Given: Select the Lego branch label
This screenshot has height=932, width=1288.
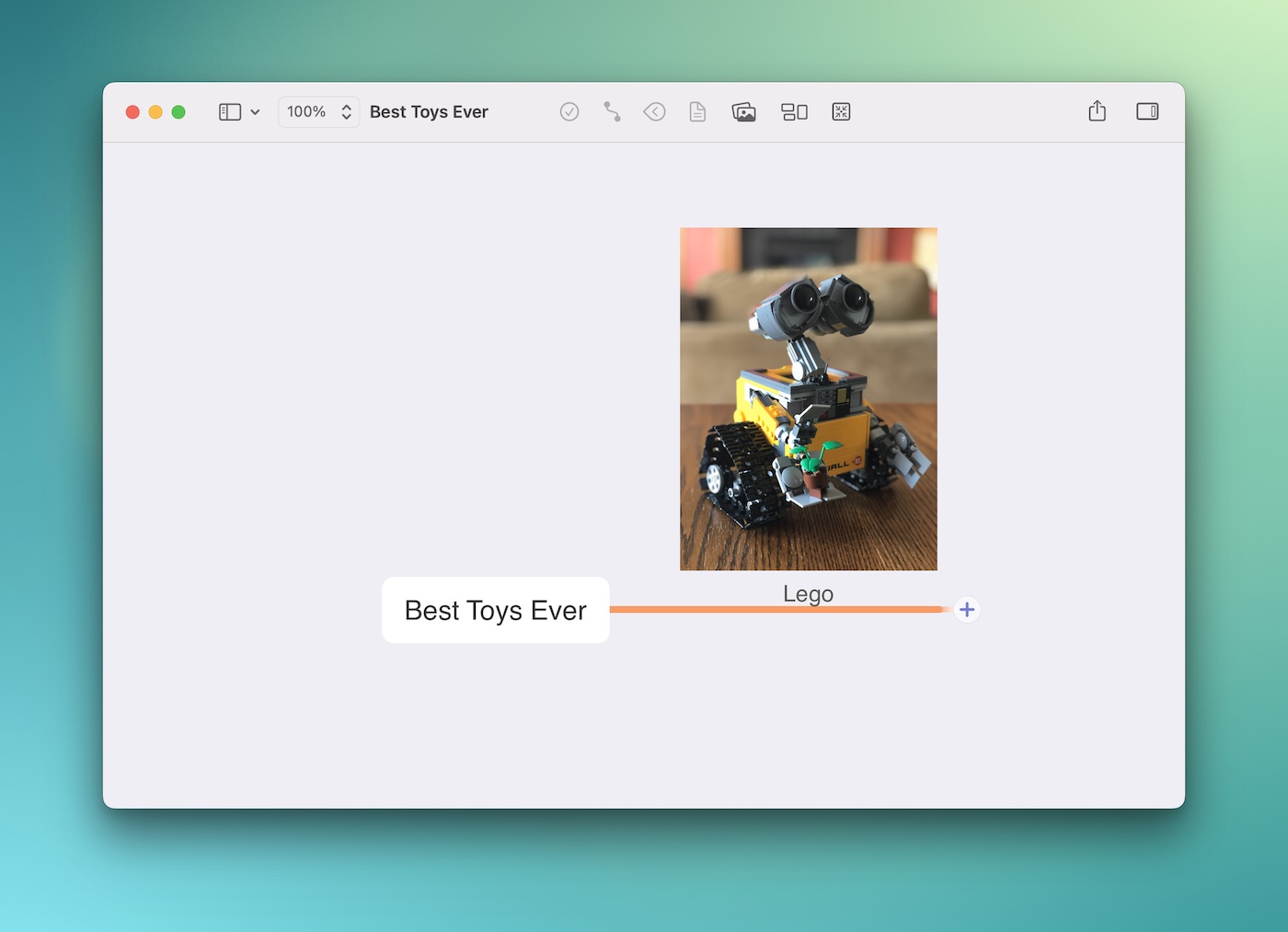Looking at the screenshot, I should [808, 593].
